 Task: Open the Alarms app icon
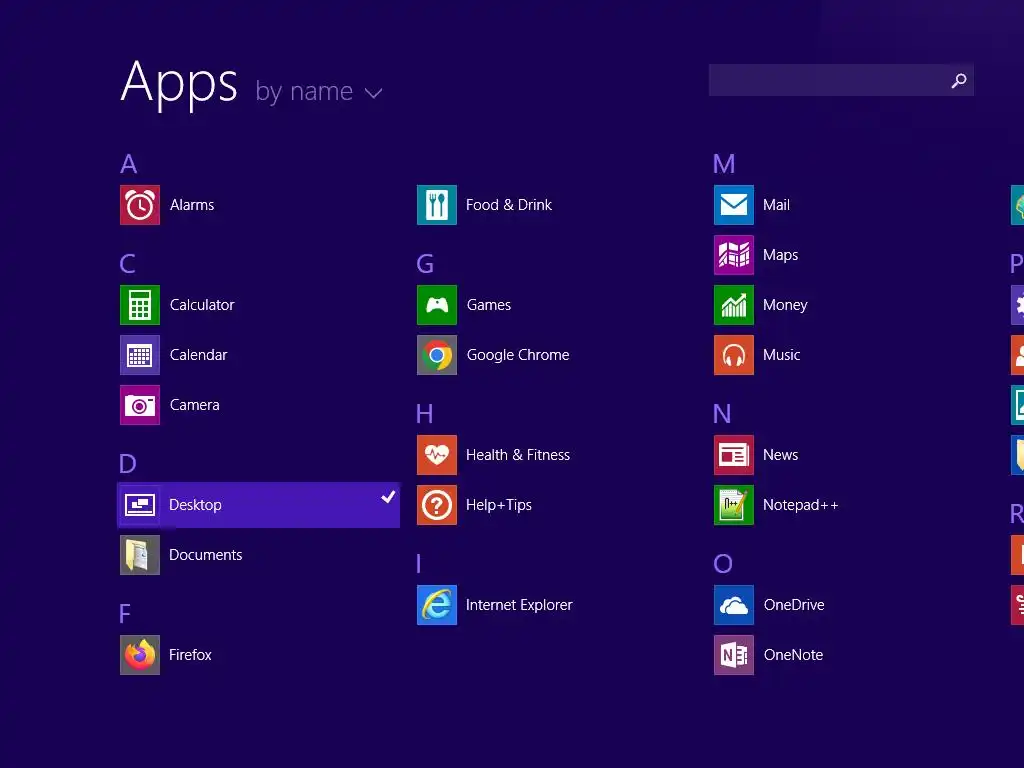click(x=140, y=205)
